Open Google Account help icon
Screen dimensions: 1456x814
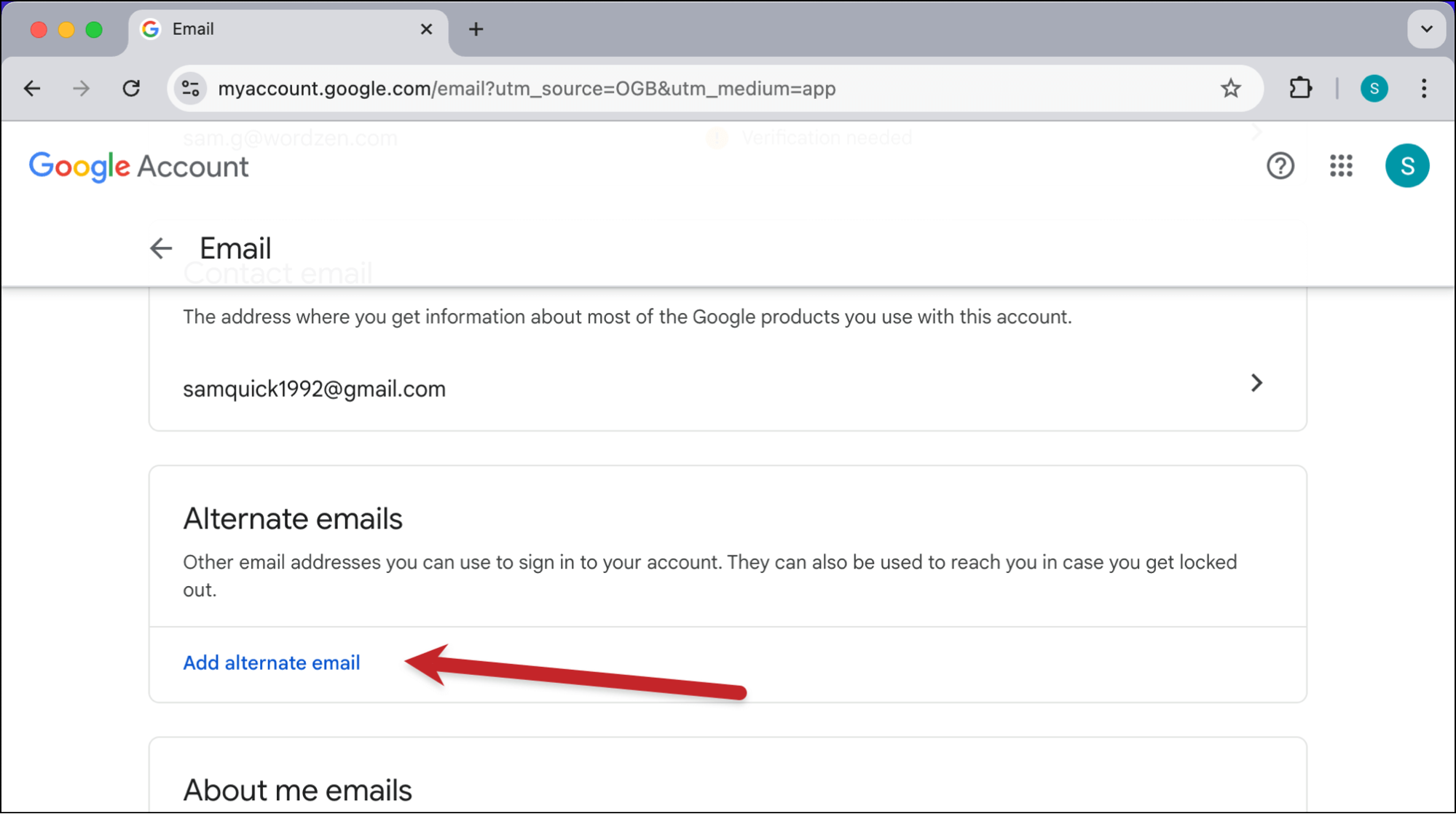tap(1280, 166)
